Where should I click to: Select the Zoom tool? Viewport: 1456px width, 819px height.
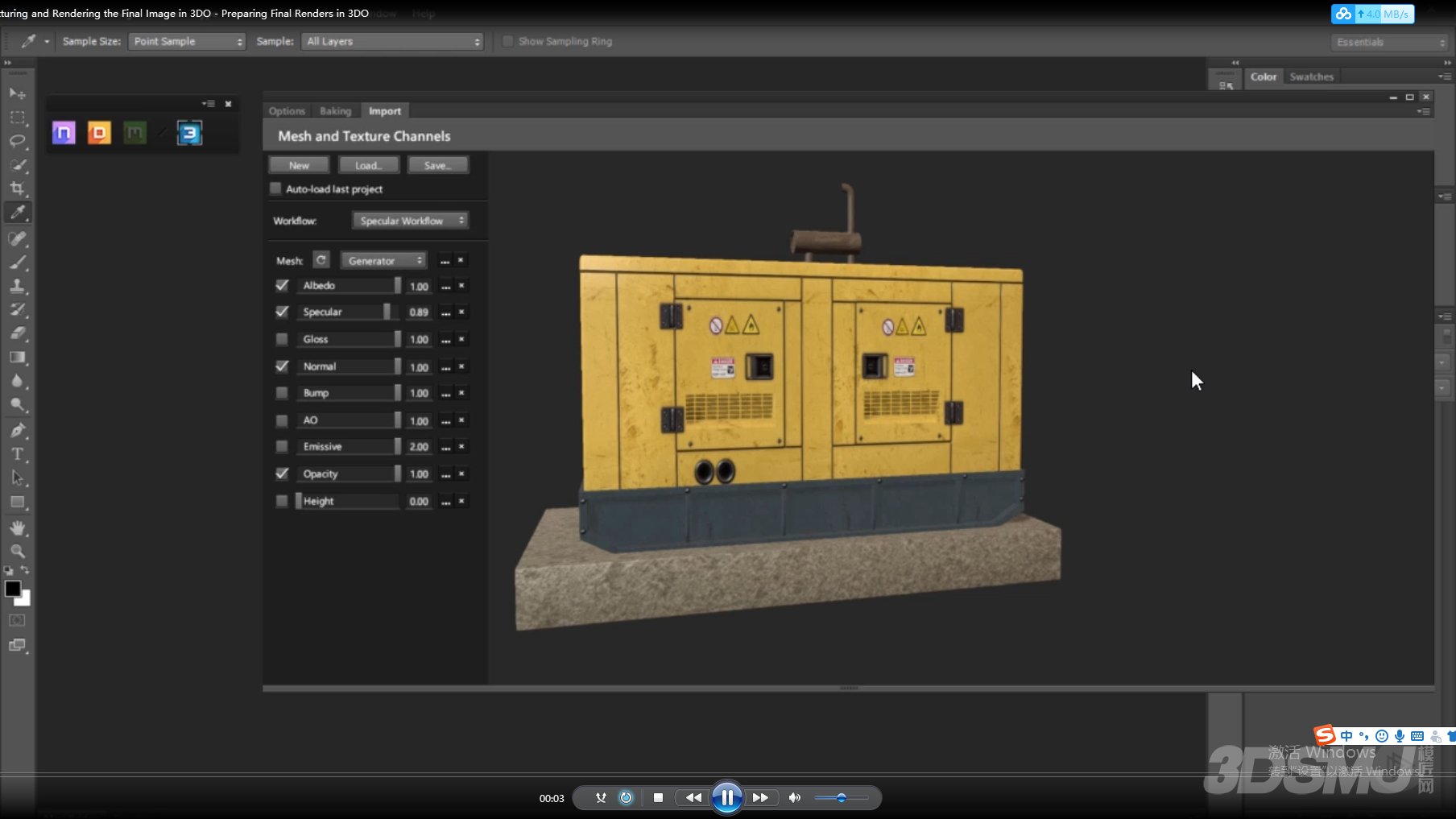click(x=17, y=552)
